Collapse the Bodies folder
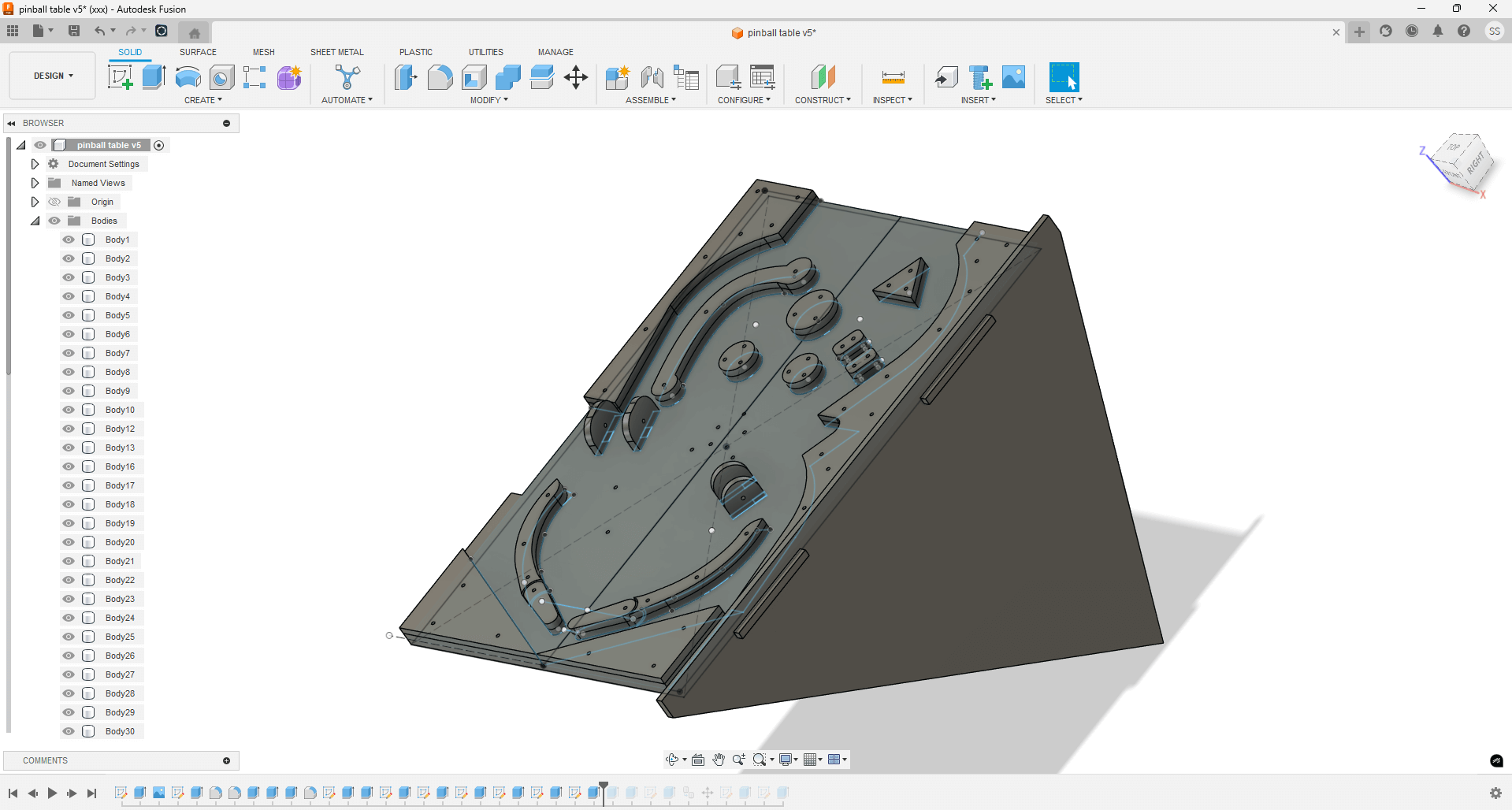Image resolution: width=1512 pixels, height=810 pixels. pyautogui.click(x=35, y=221)
